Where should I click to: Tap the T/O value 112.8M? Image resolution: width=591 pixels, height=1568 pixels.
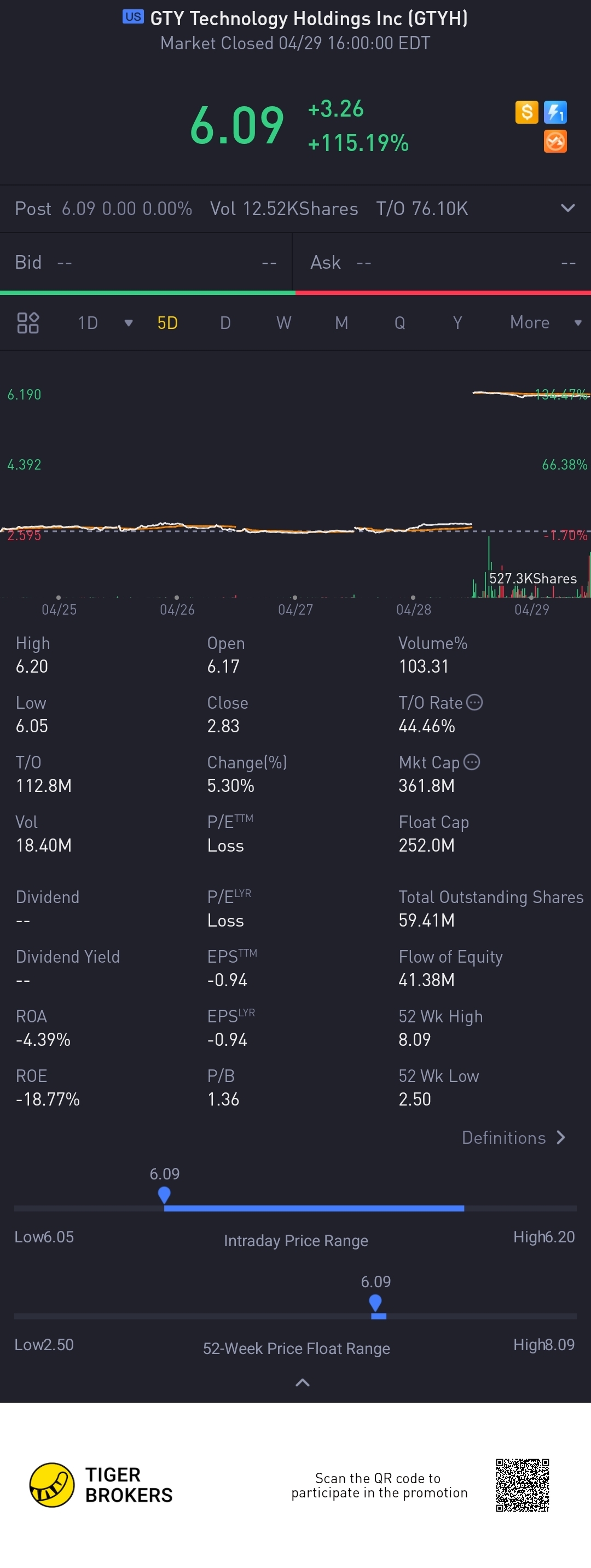click(x=44, y=786)
